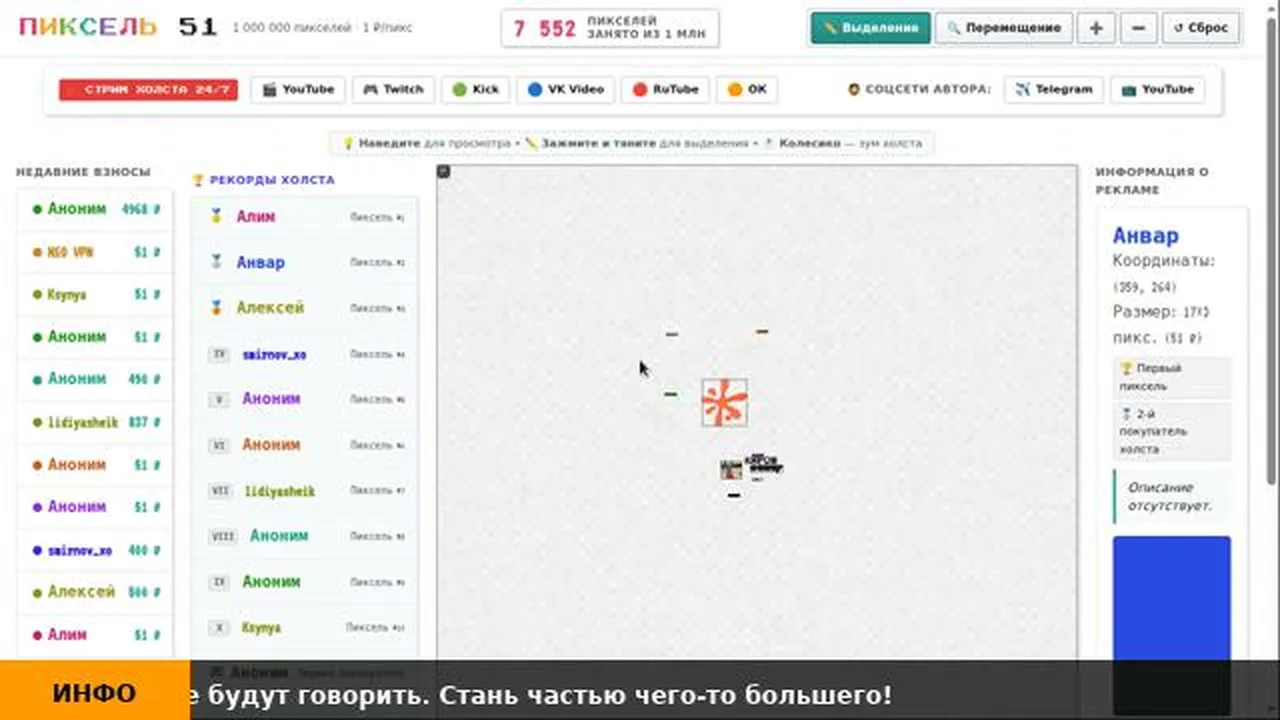The height and width of the screenshot is (720, 1280).
Task: Select Ksynya in the canvas records list
Action: click(x=306, y=628)
